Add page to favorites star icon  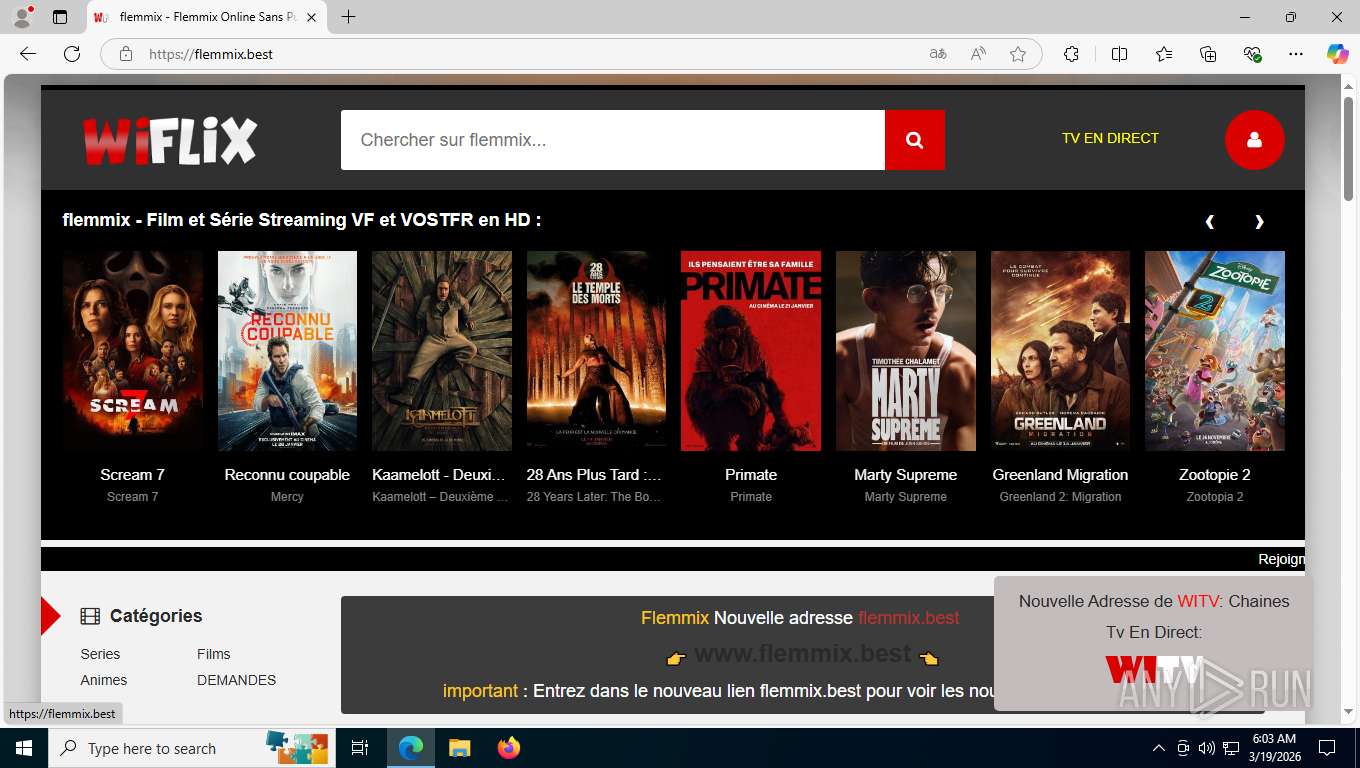click(x=1018, y=54)
